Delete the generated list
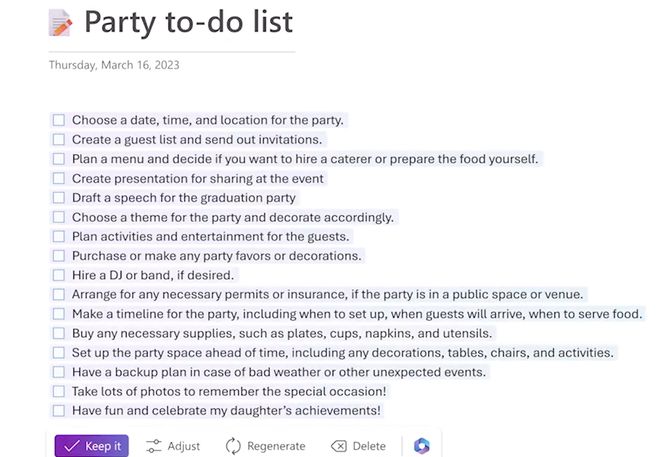Screen dimensions: 660x457 pyautogui.click(x=358, y=446)
